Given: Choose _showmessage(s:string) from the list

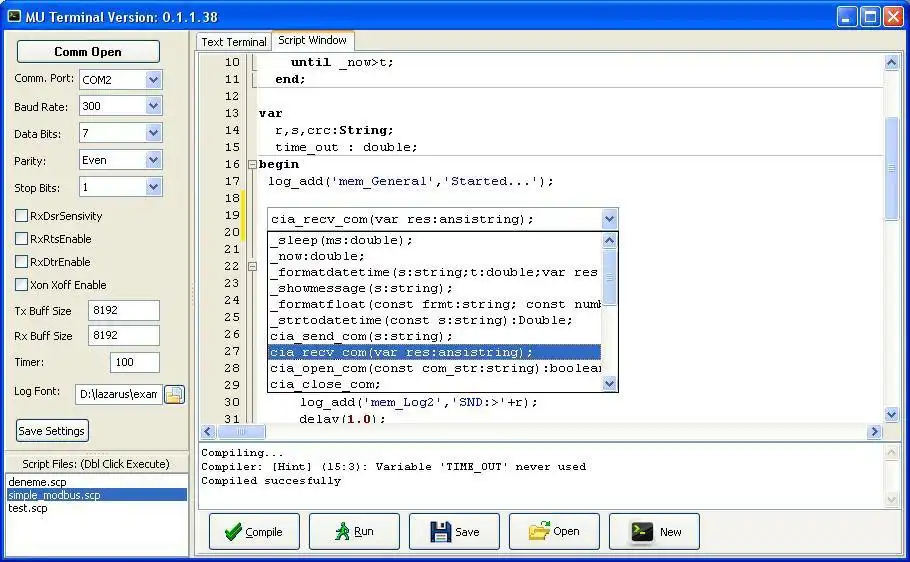Looking at the screenshot, I should (435, 288).
